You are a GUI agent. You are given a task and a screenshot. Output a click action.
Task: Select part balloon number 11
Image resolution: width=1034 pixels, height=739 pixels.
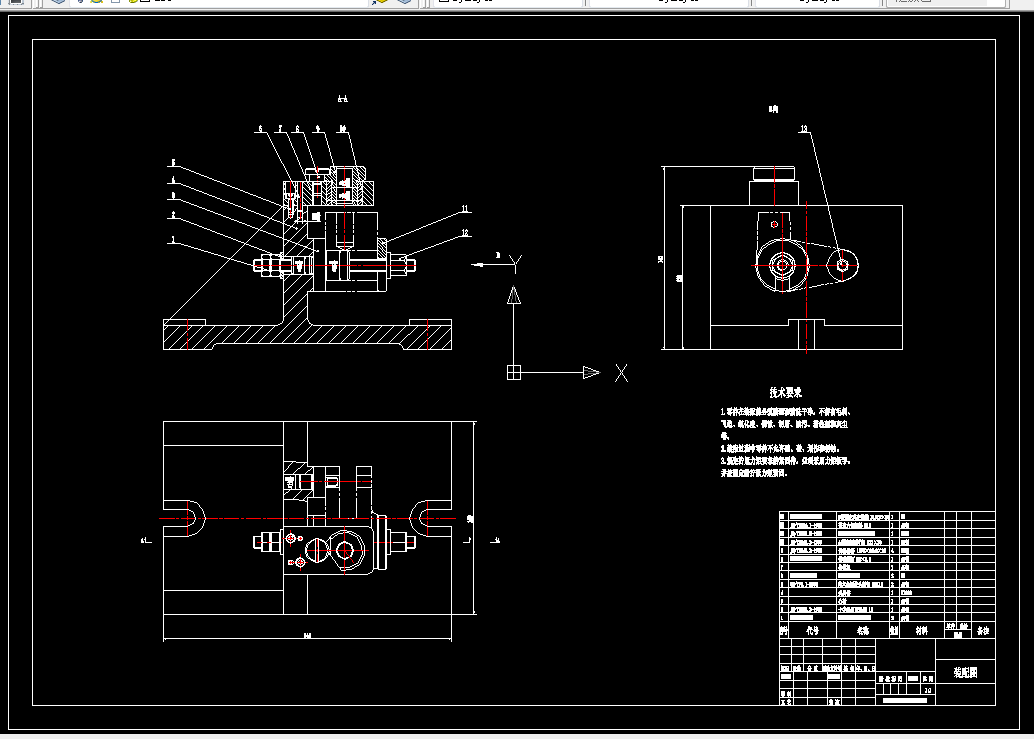[x=465, y=209]
